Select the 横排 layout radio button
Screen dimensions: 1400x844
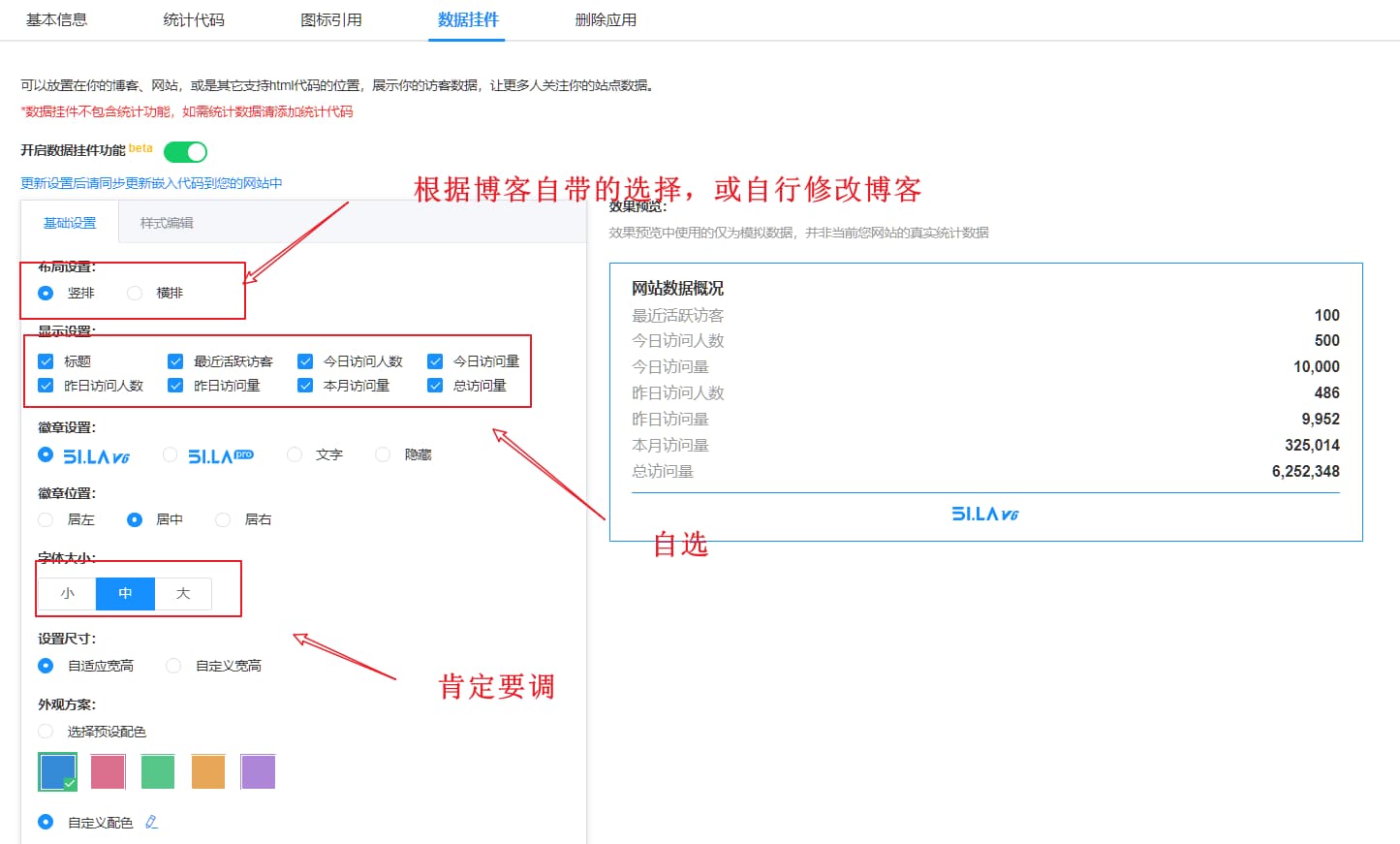tap(135, 293)
